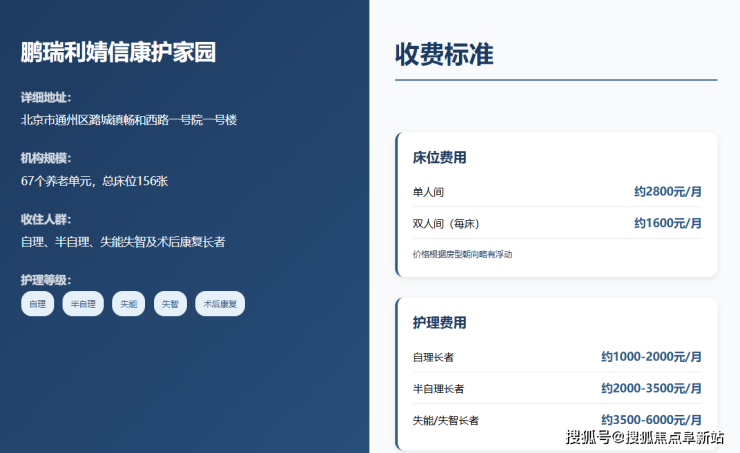This screenshot has width=740, height=453.
Task: Click the 收费标准 heading
Action: tap(444, 54)
